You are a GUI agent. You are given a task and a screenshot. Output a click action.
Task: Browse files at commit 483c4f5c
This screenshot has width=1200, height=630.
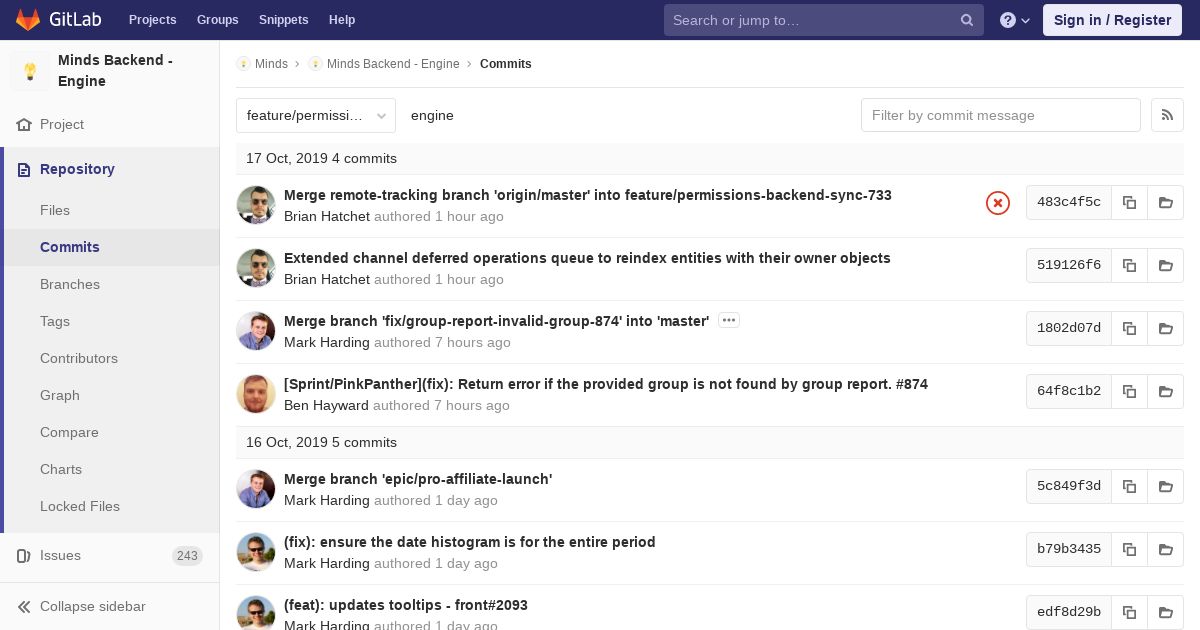[x=1165, y=202]
